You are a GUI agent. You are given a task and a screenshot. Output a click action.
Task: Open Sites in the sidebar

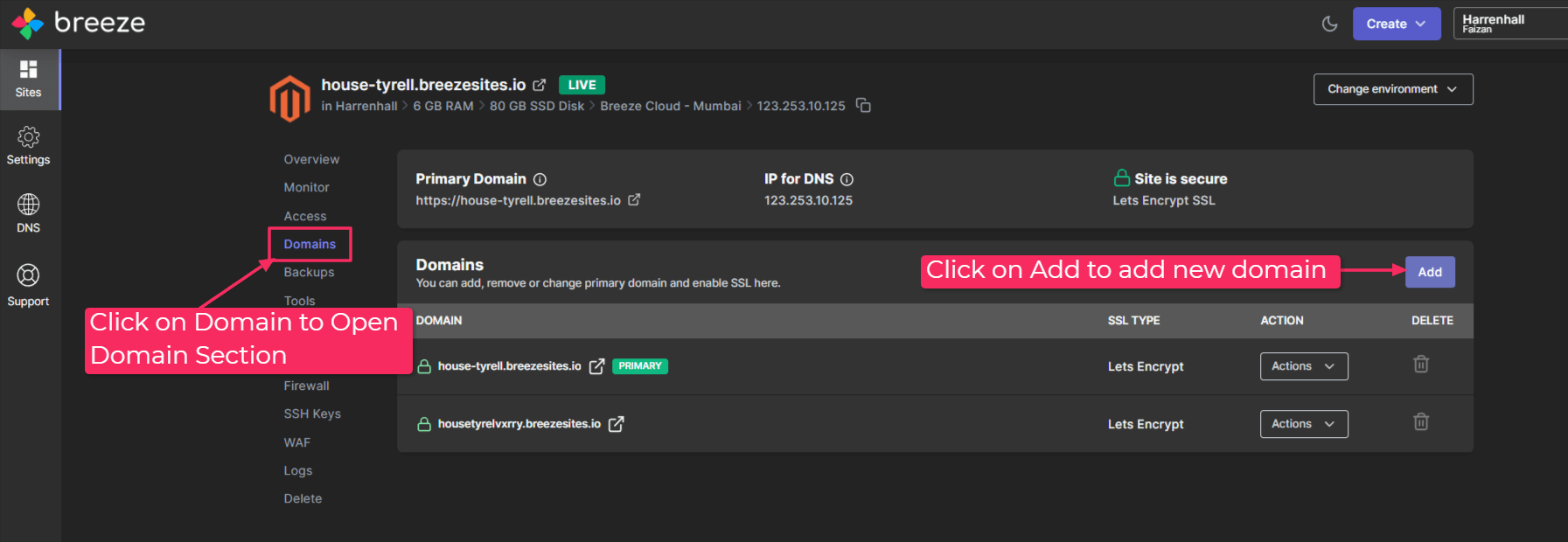(29, 80)
